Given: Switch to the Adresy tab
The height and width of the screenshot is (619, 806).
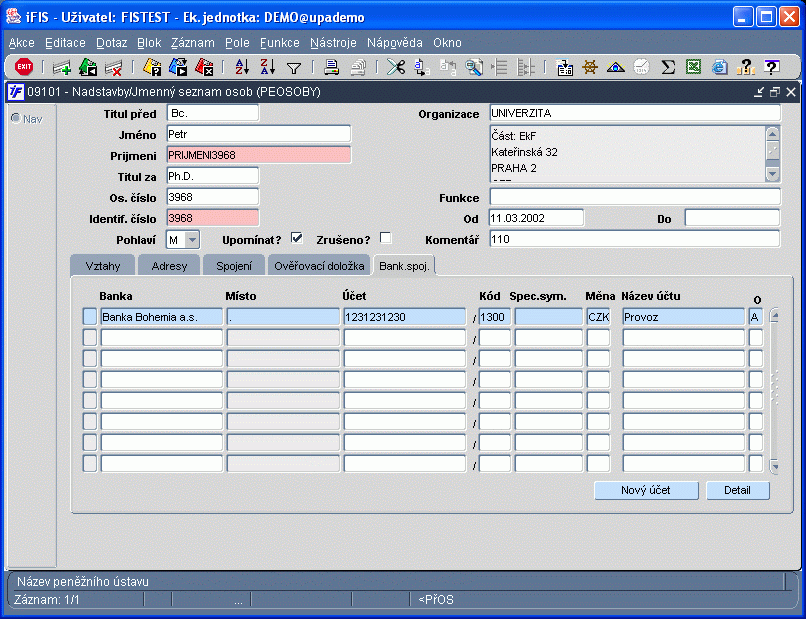Looking at the screenshot, I should [169, 266].
